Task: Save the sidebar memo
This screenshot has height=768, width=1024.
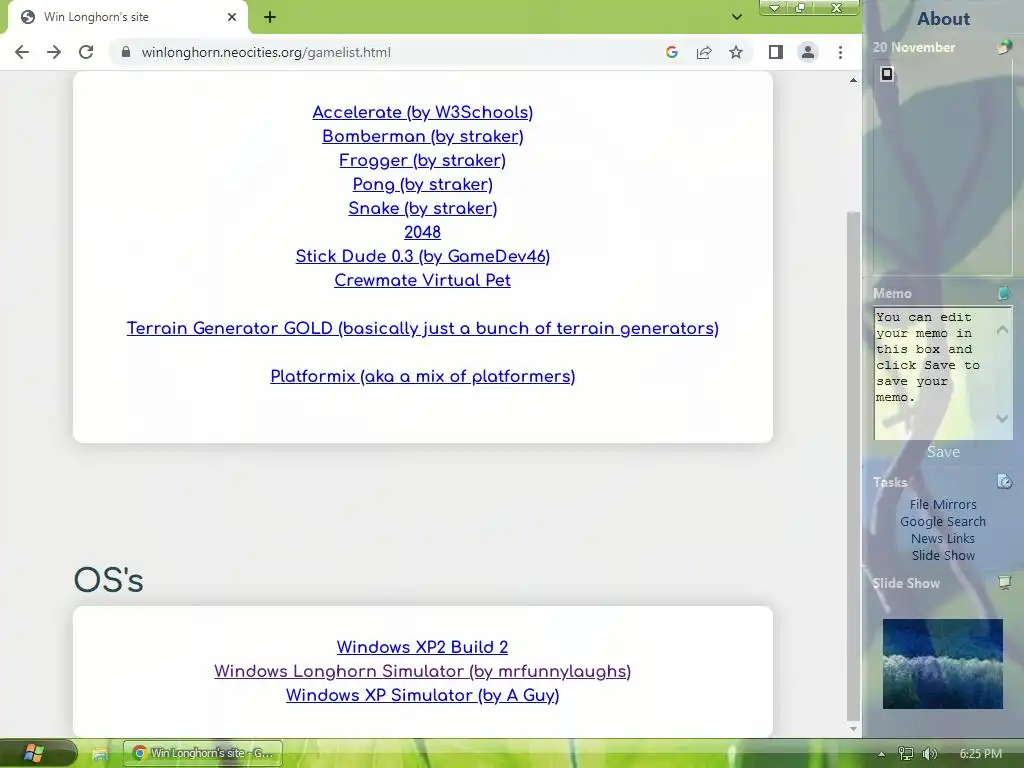Action: [x=943, y=452]
